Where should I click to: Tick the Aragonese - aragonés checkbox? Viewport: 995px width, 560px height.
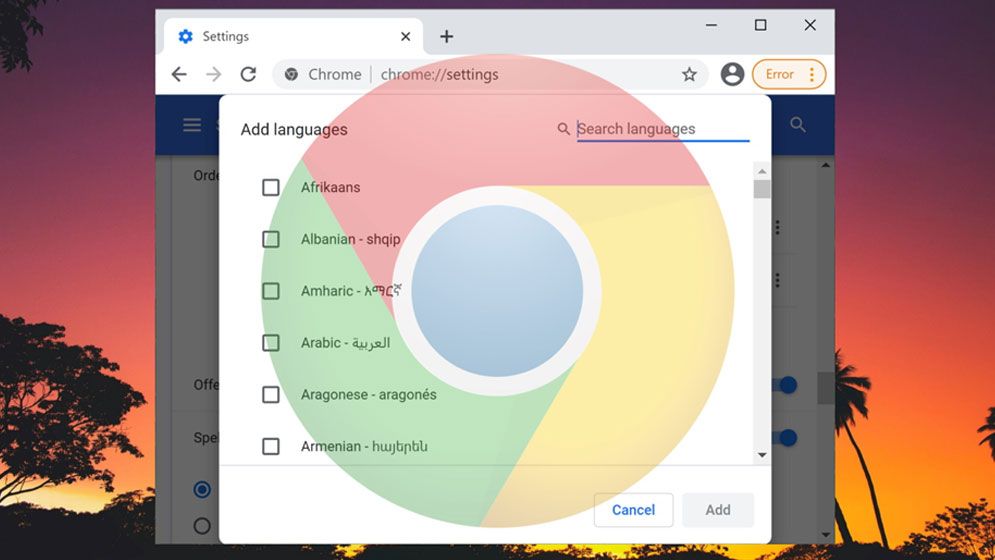271,394
